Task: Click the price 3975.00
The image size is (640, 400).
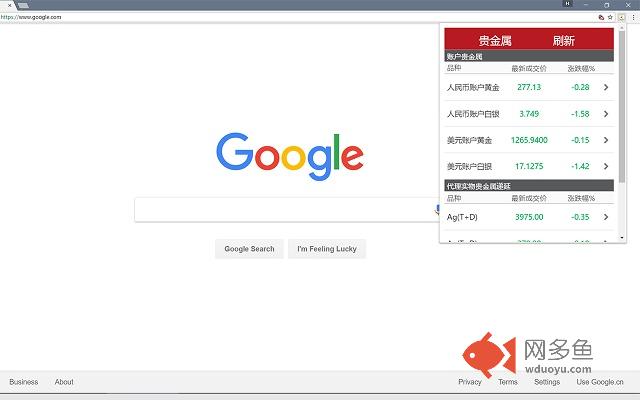Action: tap(529, 217)
